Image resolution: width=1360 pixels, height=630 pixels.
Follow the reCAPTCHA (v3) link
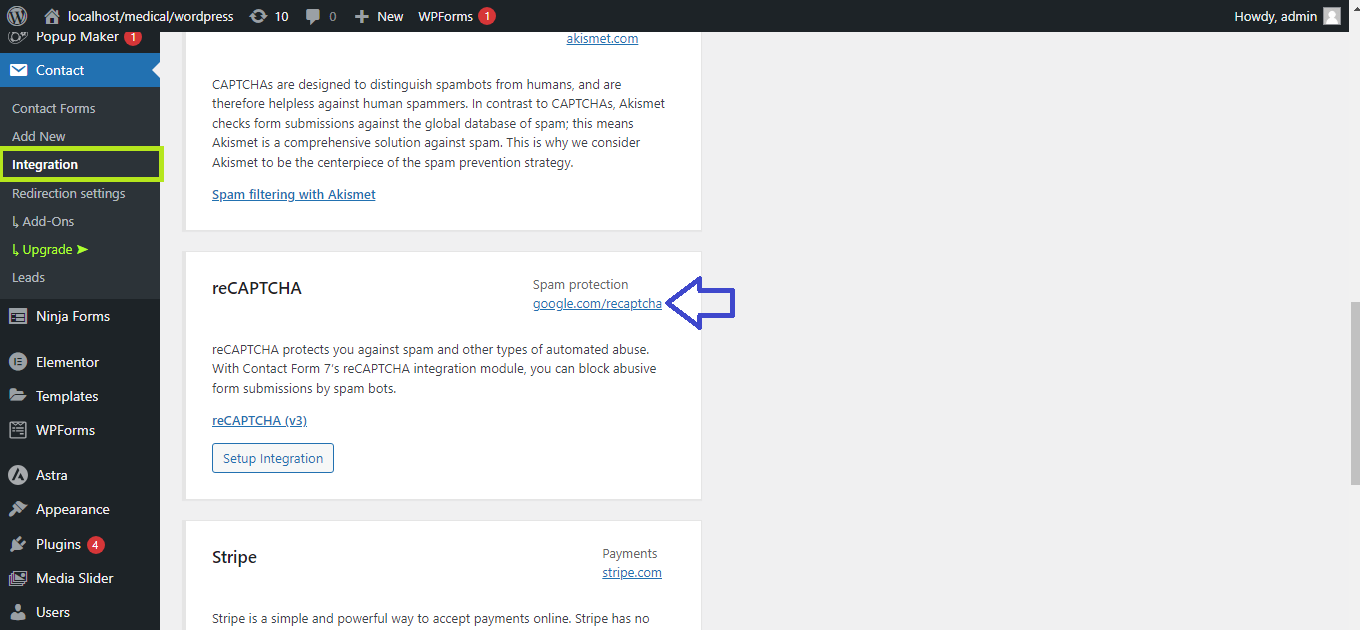259,420
